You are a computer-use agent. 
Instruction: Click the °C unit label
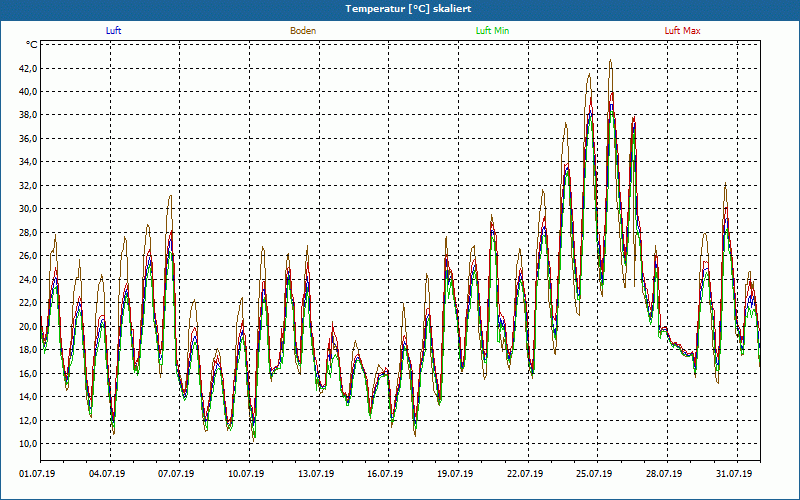(32, 45)
